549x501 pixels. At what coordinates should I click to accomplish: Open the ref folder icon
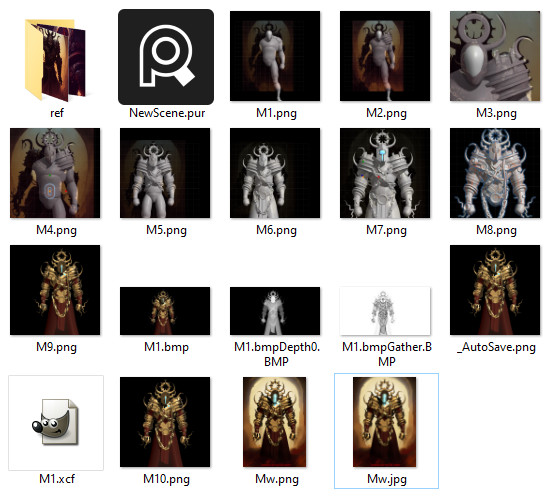[x=55, y=60]
